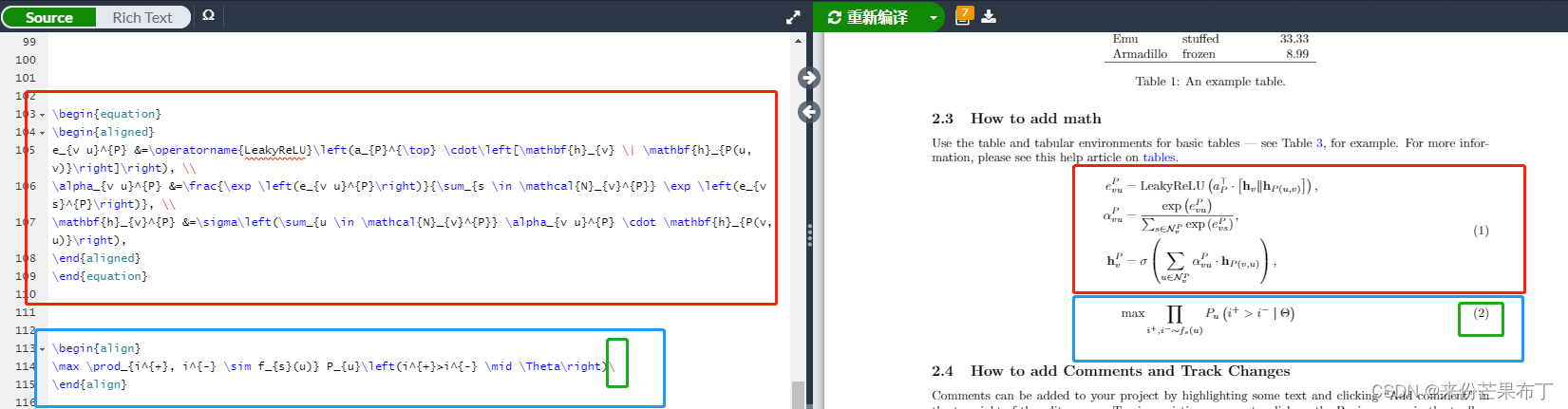Click the LeakyReLU equation in the PDF preview
The width and height of the screenshot is (1568, 409).
coord(1211,186)
